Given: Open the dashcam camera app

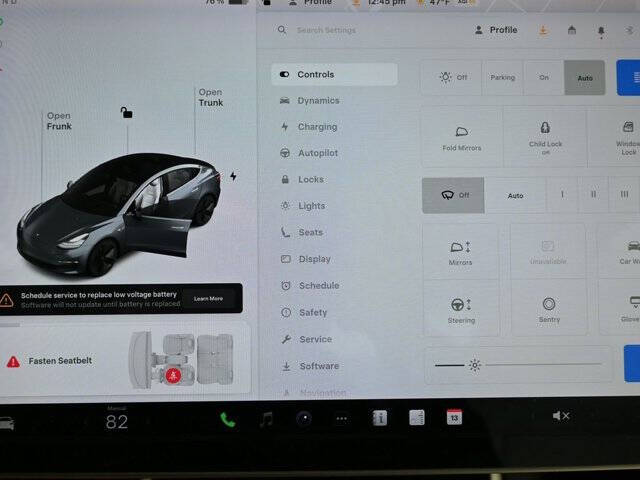Looking at the screenshot, I should click(x=304, y=418).
